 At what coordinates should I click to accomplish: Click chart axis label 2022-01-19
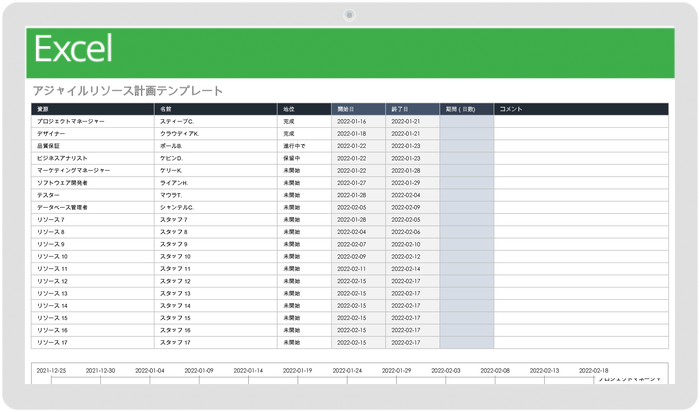point(297,370)
